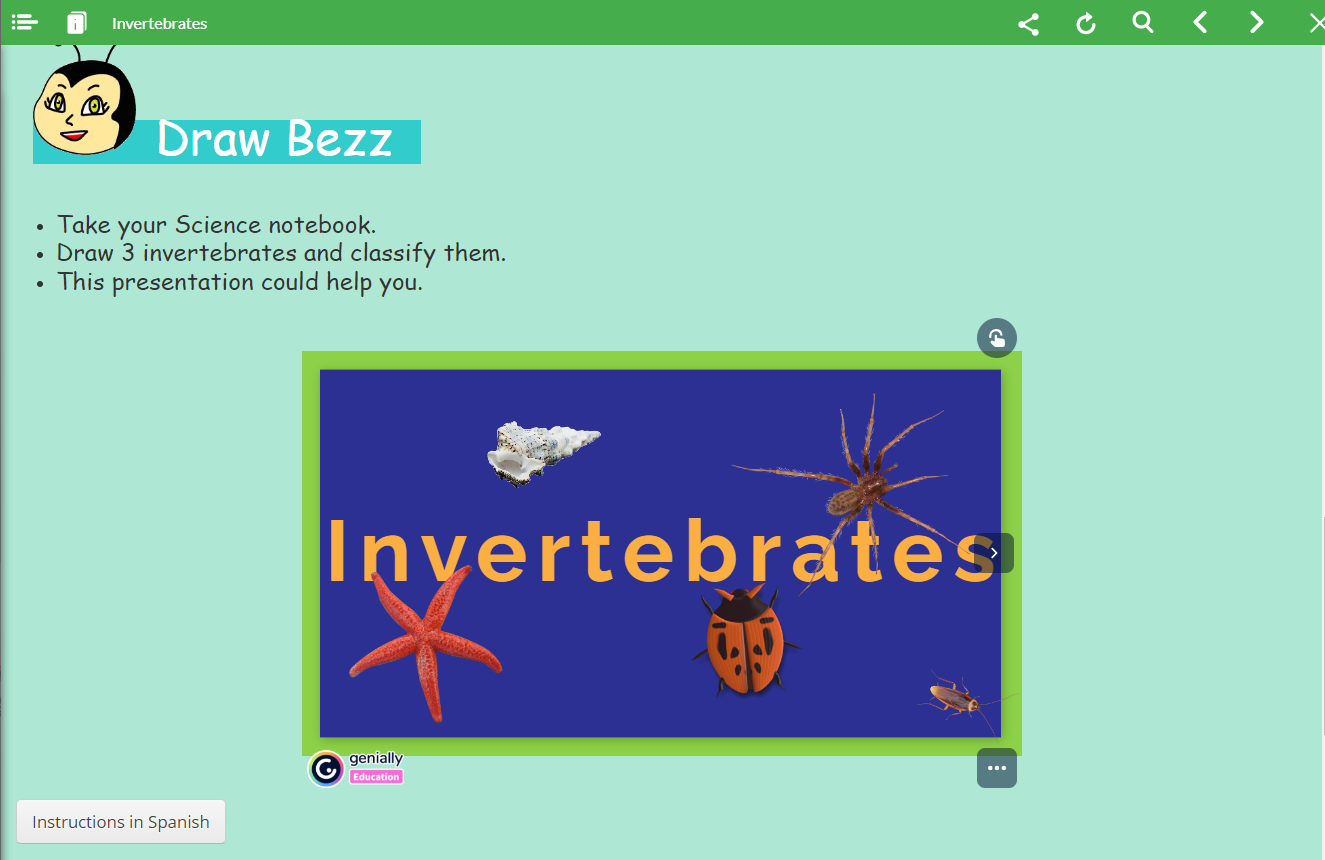Open the Genially three-dots options menu
The image size is (1325, 860).
(997, 768)
